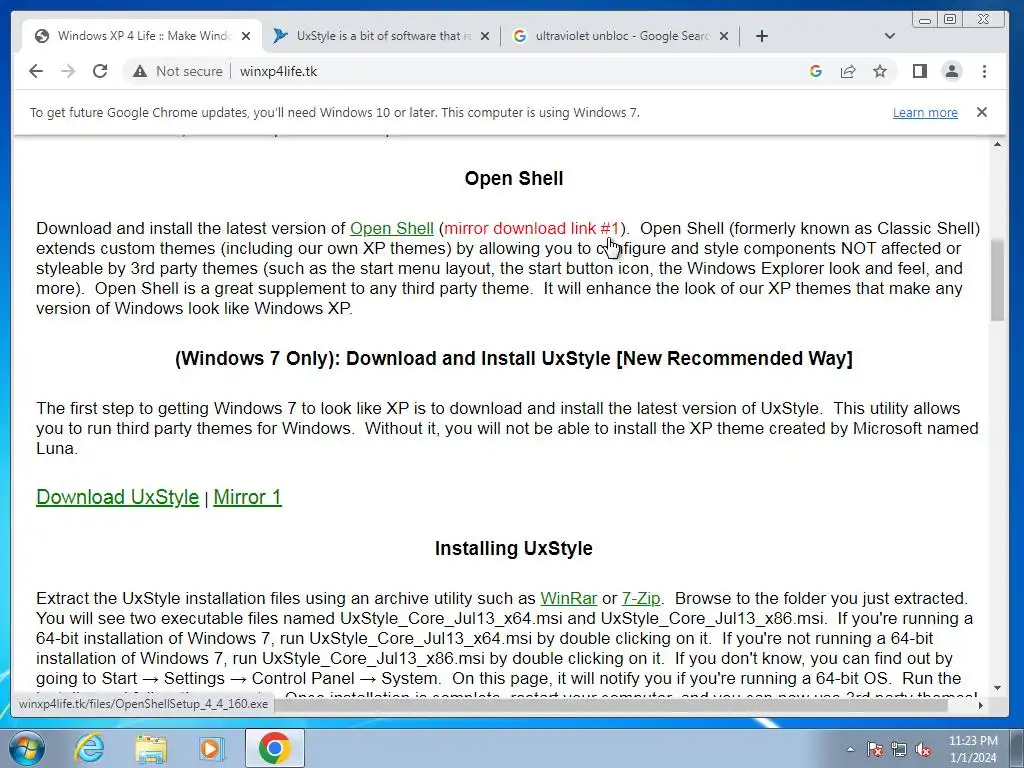Image resolution: width=1024 pixels, height=768 pixels.
Task: Open the Action Center flag icon
Action: pos(875,749)
